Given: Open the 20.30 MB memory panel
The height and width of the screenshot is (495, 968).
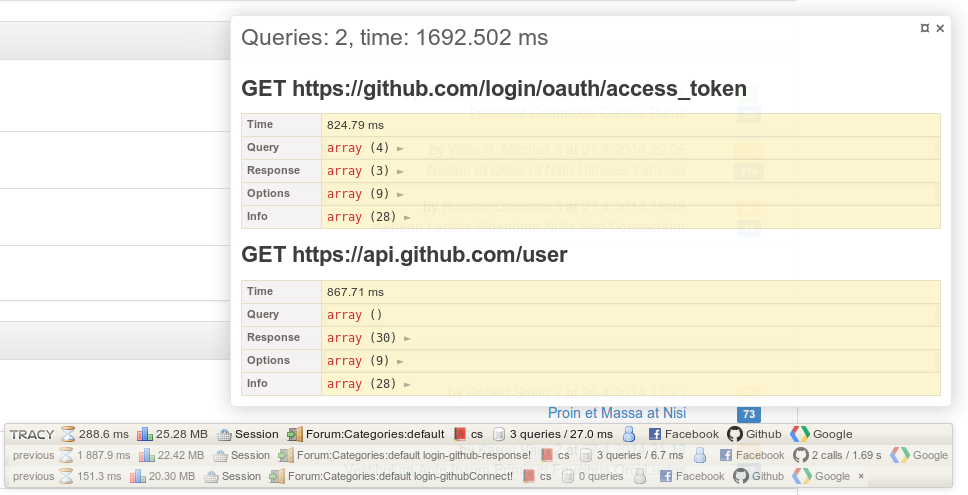Looking at the screenshot, I should tap(162, 476).
